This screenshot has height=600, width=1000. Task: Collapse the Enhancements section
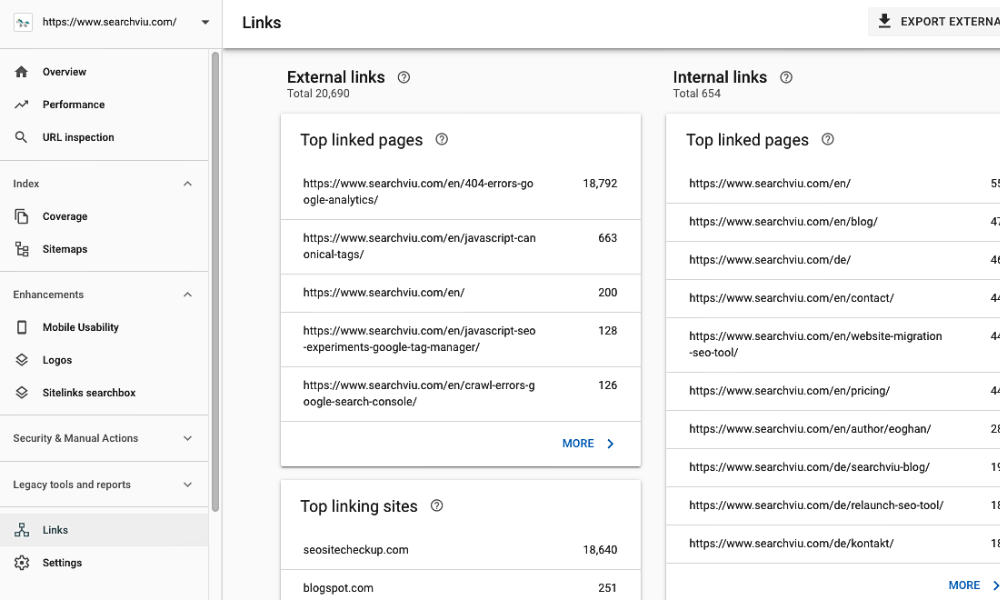point(188,295)
